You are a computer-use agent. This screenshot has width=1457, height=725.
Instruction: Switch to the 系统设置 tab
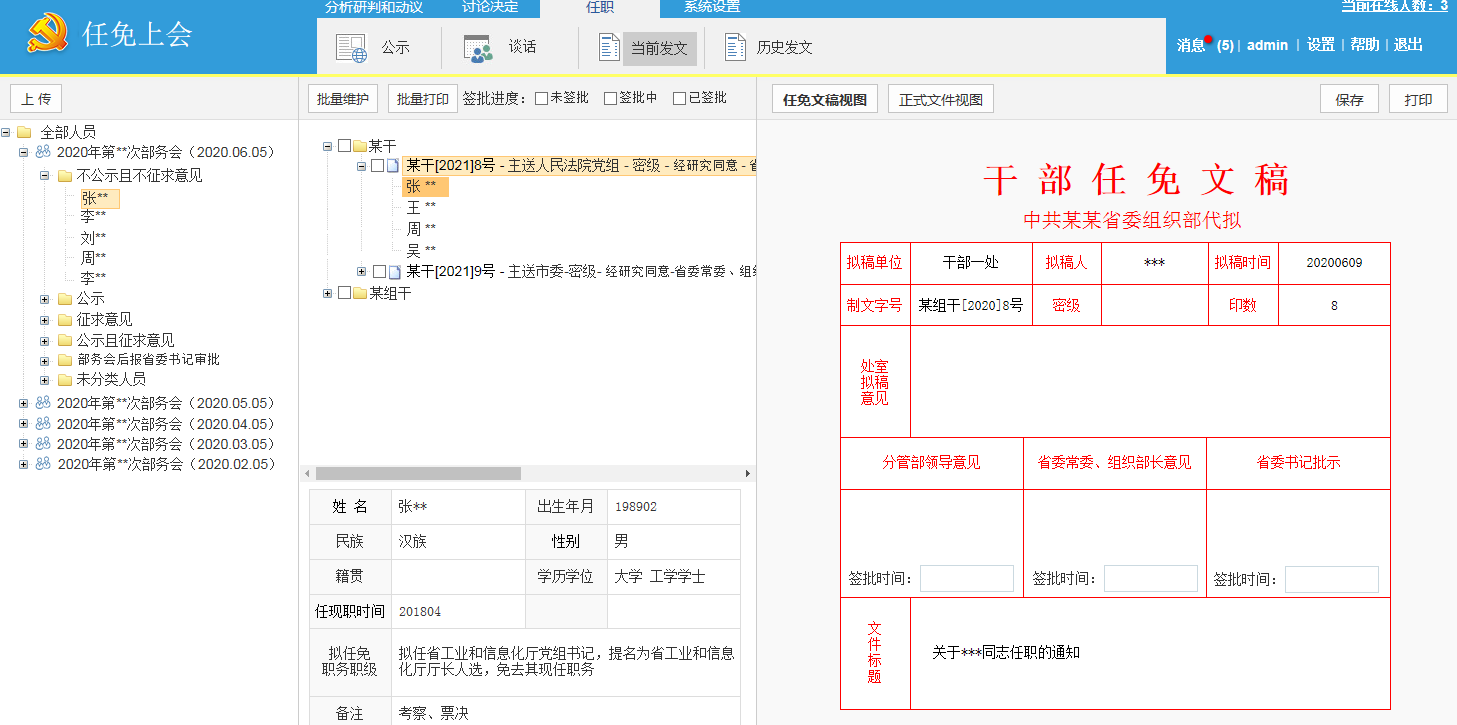click(711, 8)
